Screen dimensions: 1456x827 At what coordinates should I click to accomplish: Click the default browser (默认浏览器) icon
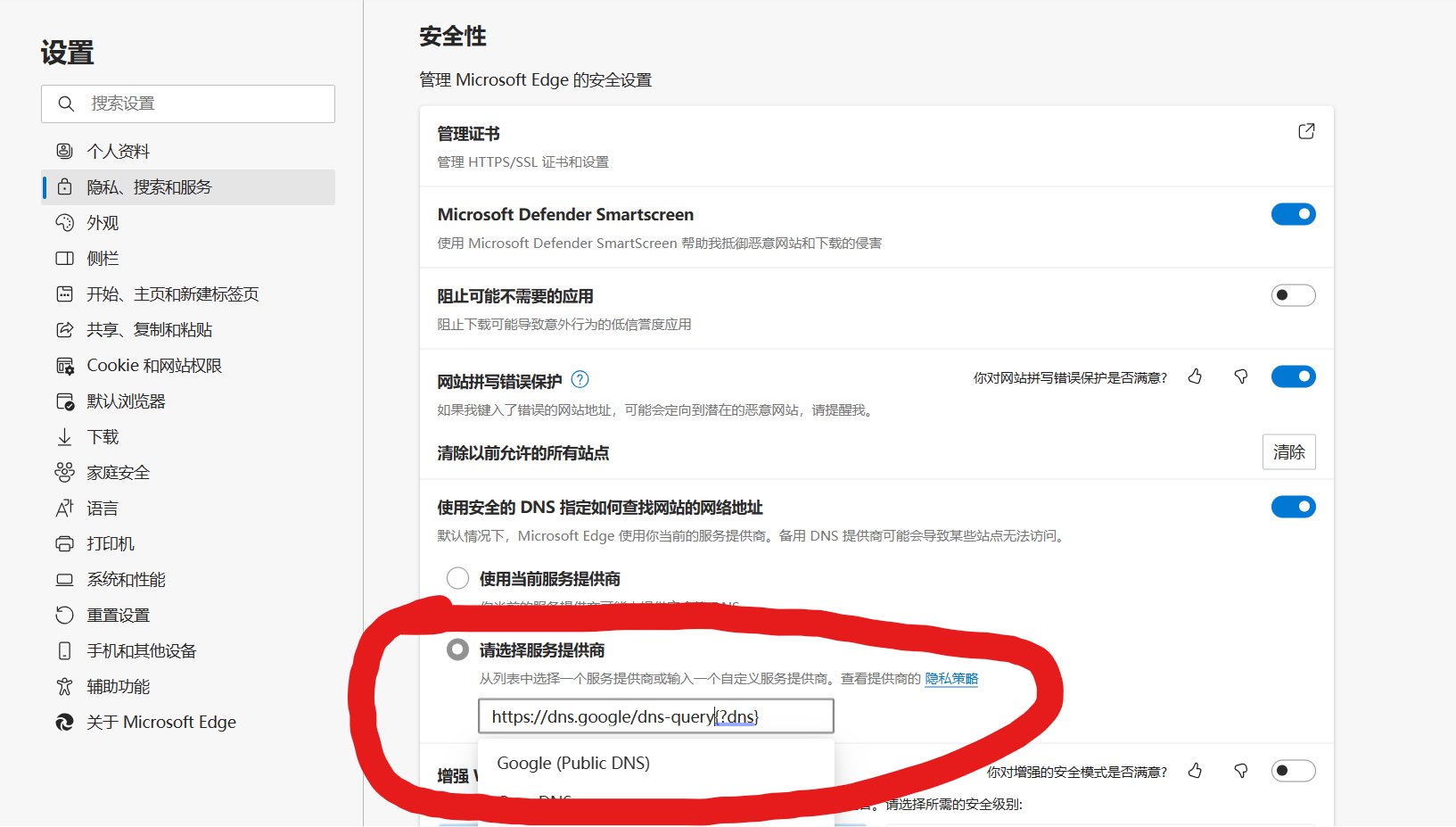click(x=64, y=401)
